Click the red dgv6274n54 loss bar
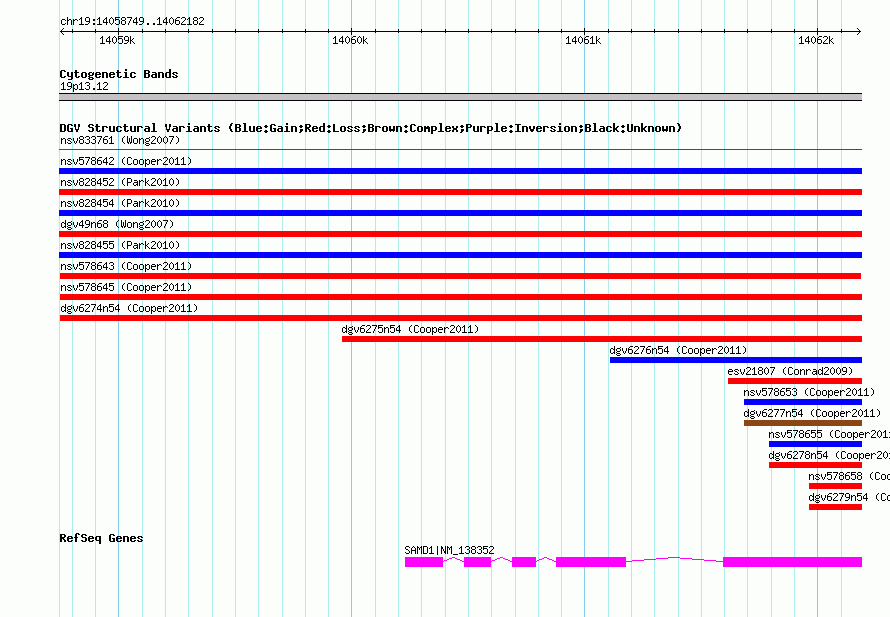The height and width of the screenshot is (617, 890). coord(460,318)
